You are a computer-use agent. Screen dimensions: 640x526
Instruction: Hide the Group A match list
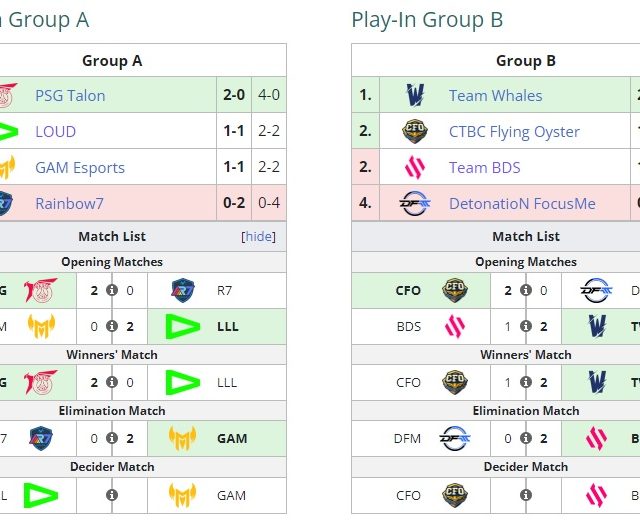pyautogui.click(x=258, y=237)
